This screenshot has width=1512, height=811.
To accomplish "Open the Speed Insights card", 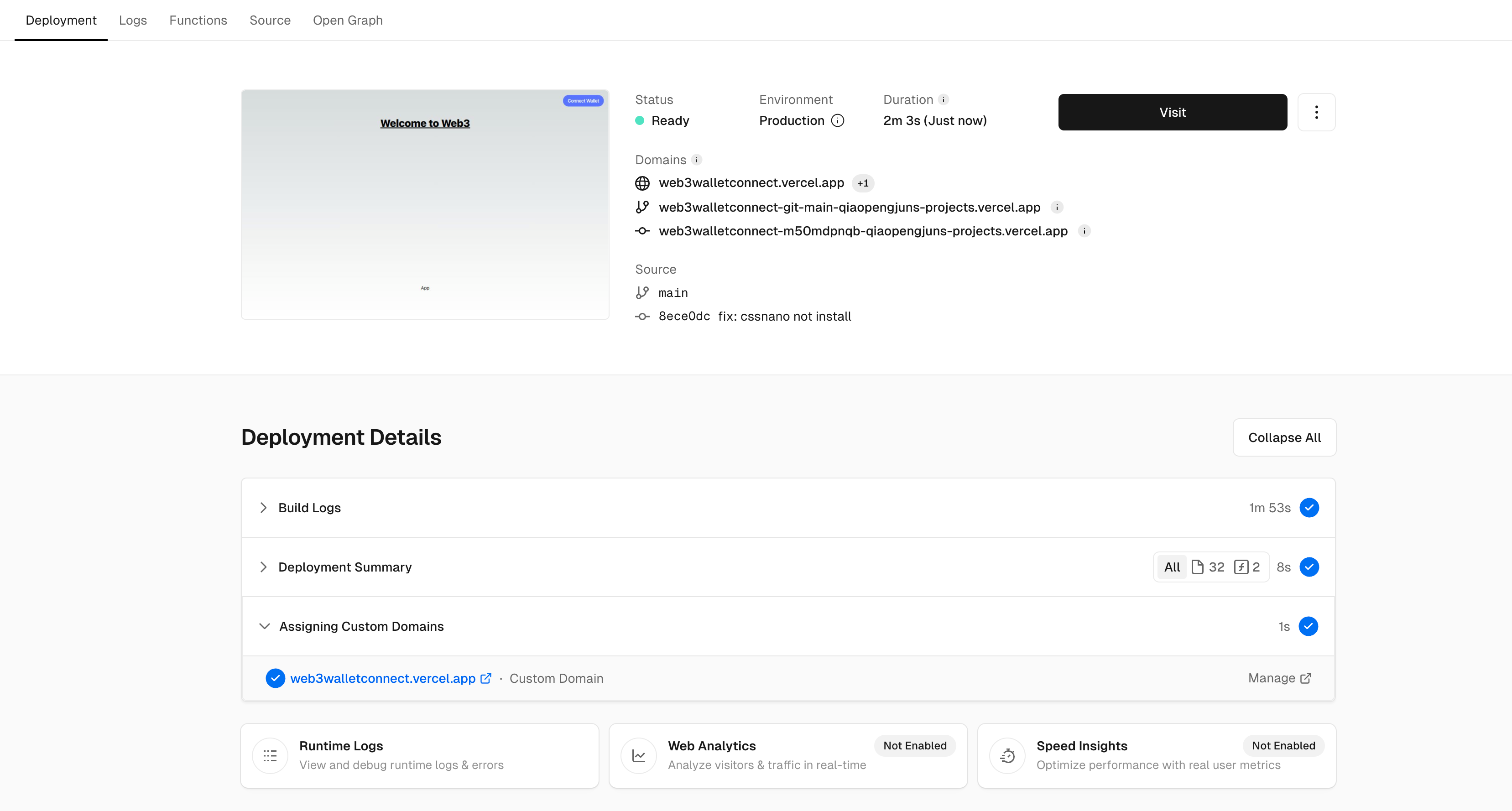I will tap(1157, 756).
